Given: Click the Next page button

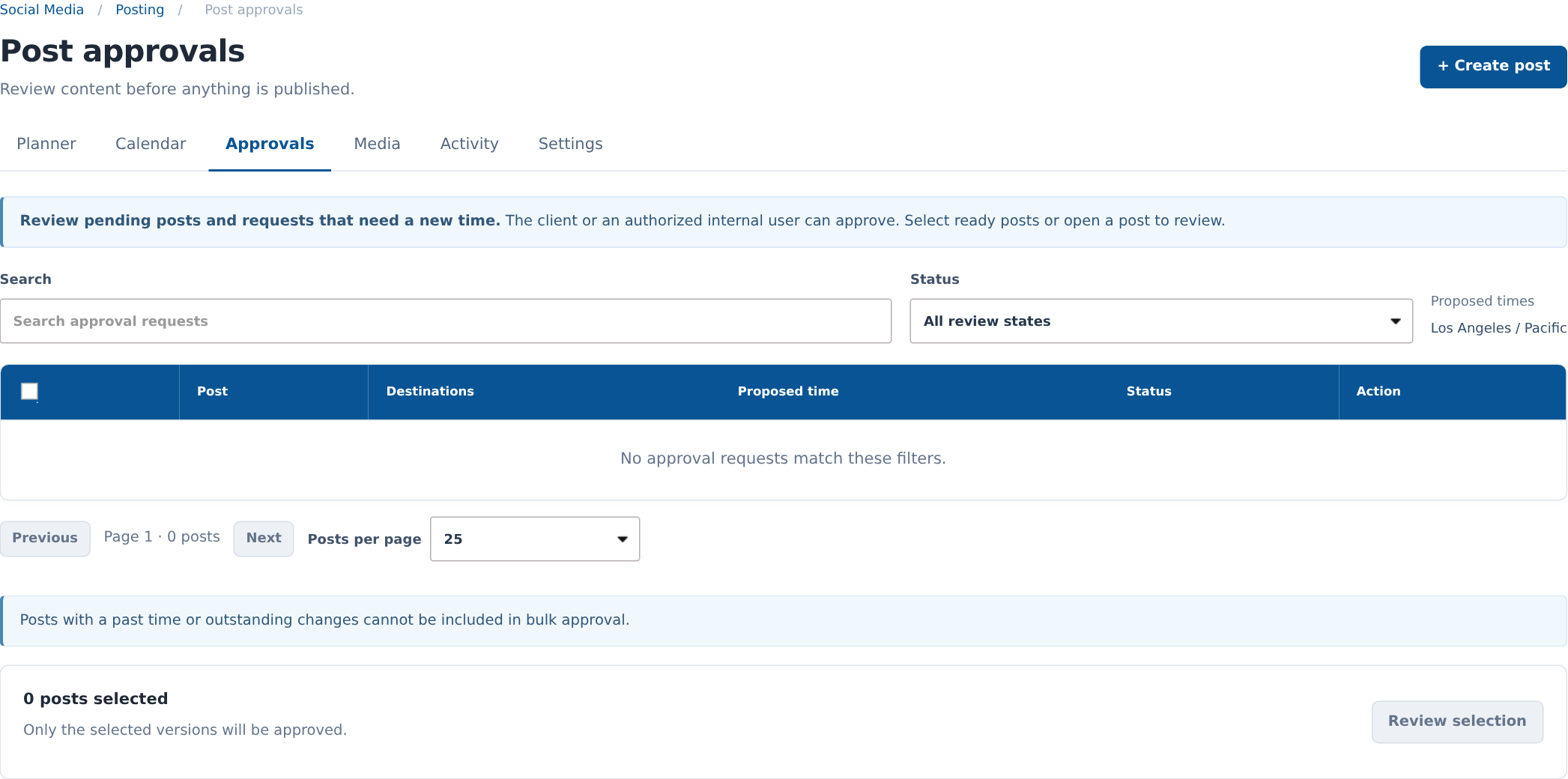Looking at the screenshot, I should [264, 539].
